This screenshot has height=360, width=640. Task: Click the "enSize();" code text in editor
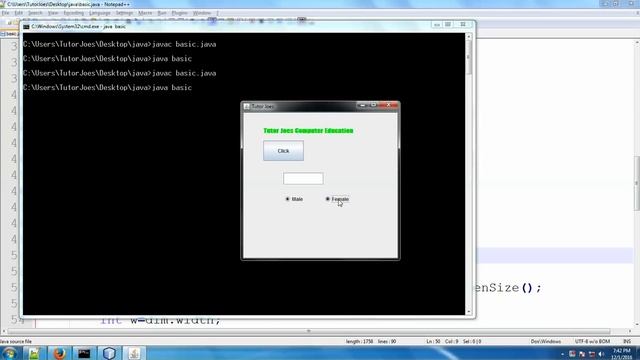coord(508,288)
